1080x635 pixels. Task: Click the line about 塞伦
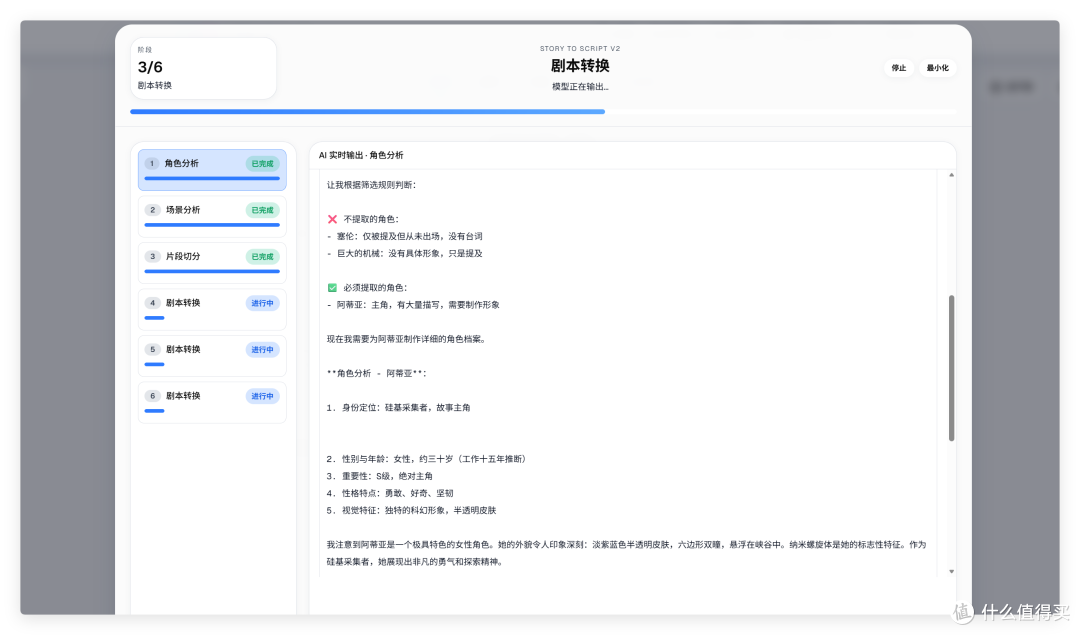[x=404, y=236]
